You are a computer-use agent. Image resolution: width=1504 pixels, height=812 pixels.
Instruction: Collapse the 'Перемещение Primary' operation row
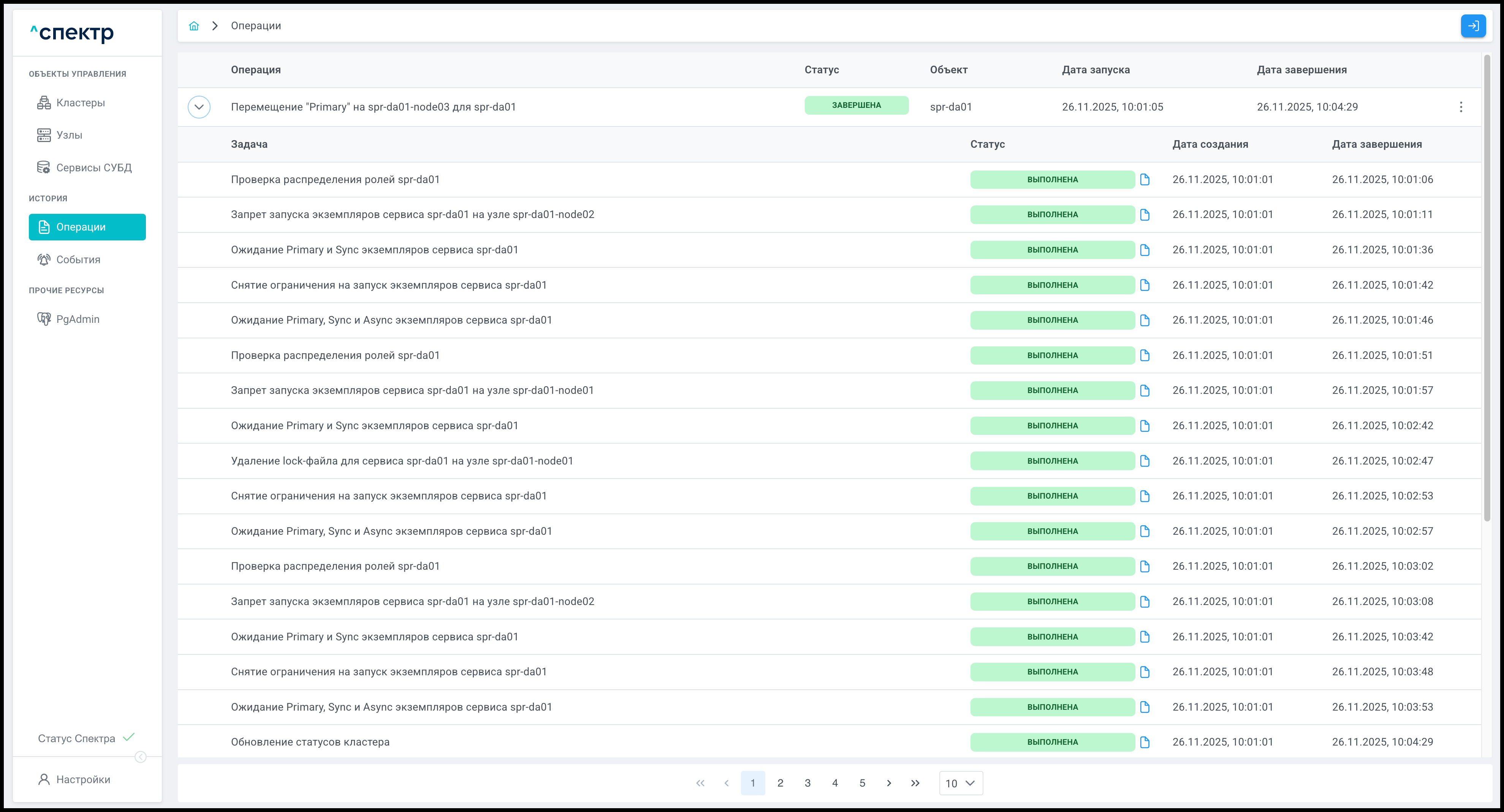click(199, 107)
